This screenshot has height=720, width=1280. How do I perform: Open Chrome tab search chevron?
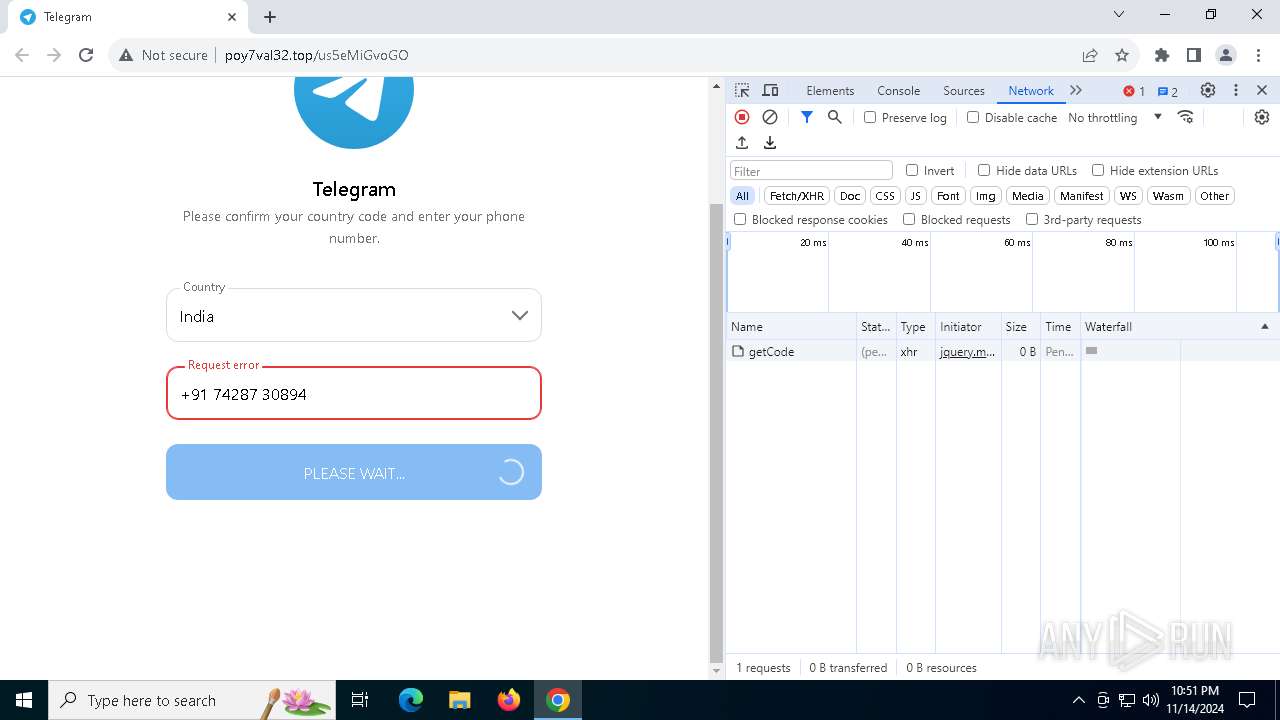click(1119, 15)
